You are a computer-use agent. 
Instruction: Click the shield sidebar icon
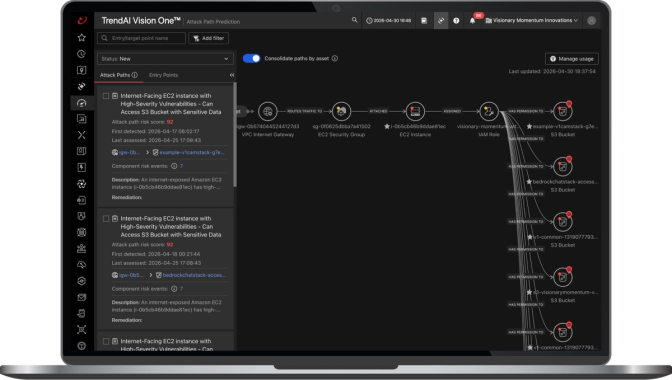click(x=81, y=216)
